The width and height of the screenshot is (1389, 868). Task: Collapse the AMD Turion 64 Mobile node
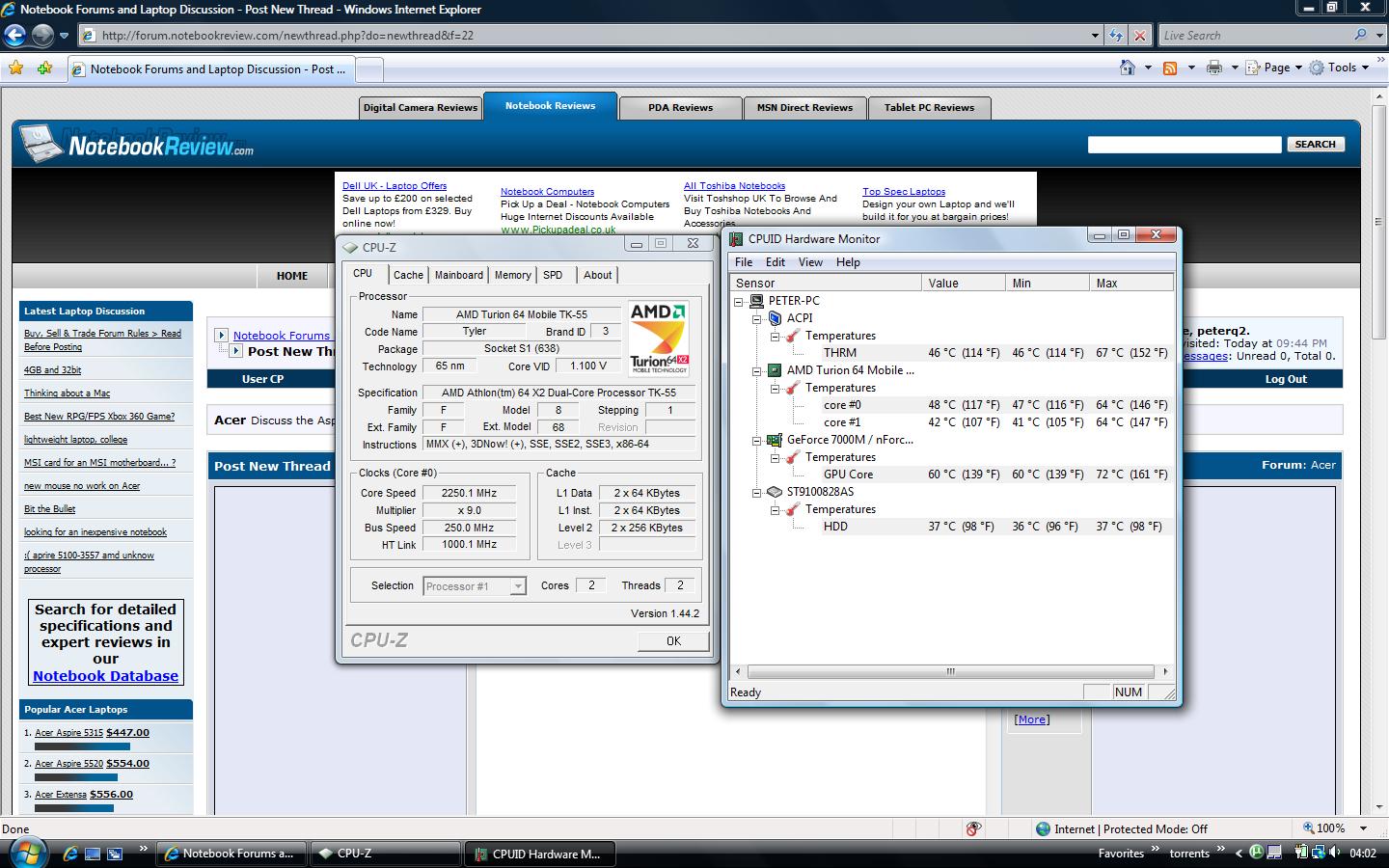coord(757,370)
